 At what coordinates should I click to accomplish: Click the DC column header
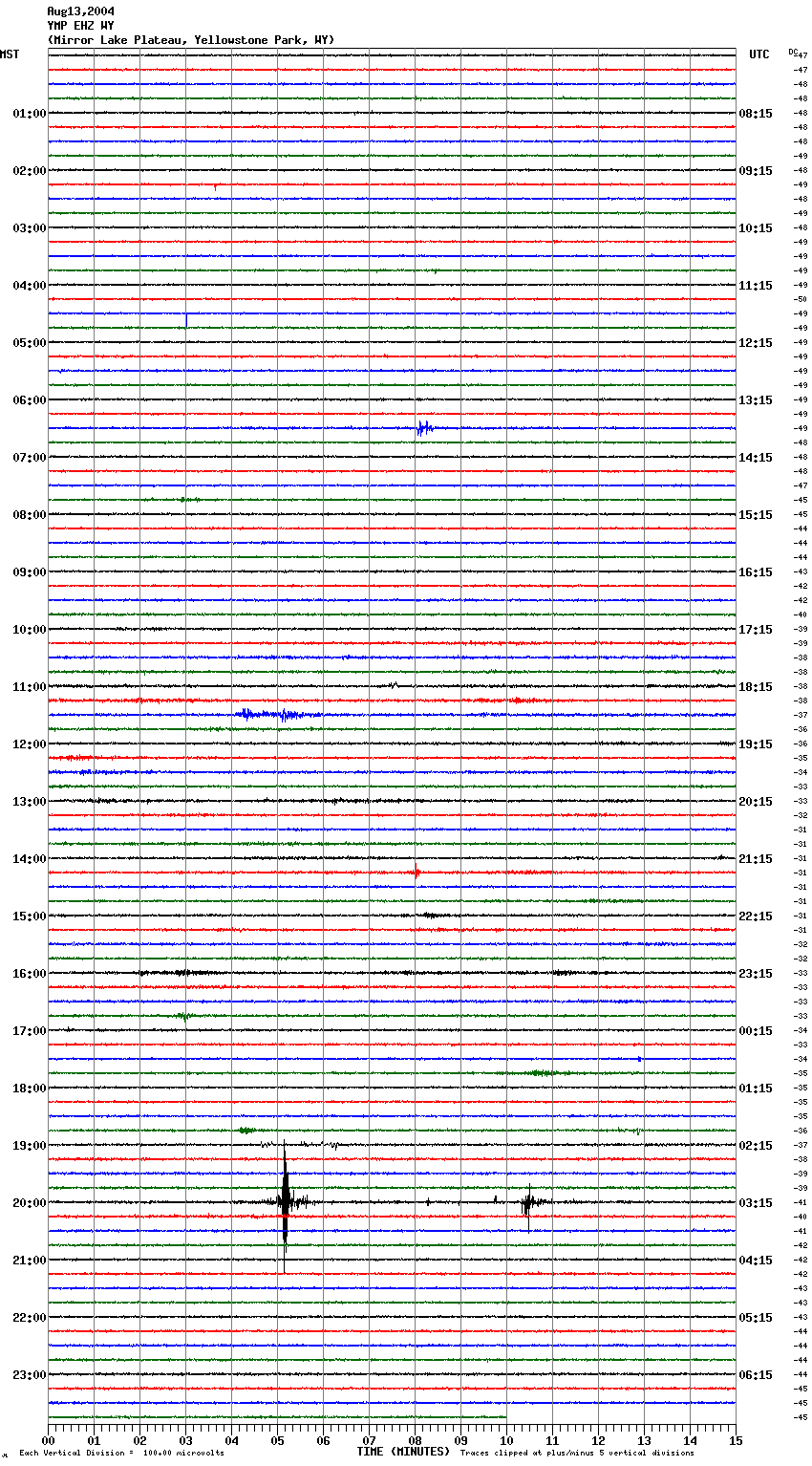[x=793, y=52]
